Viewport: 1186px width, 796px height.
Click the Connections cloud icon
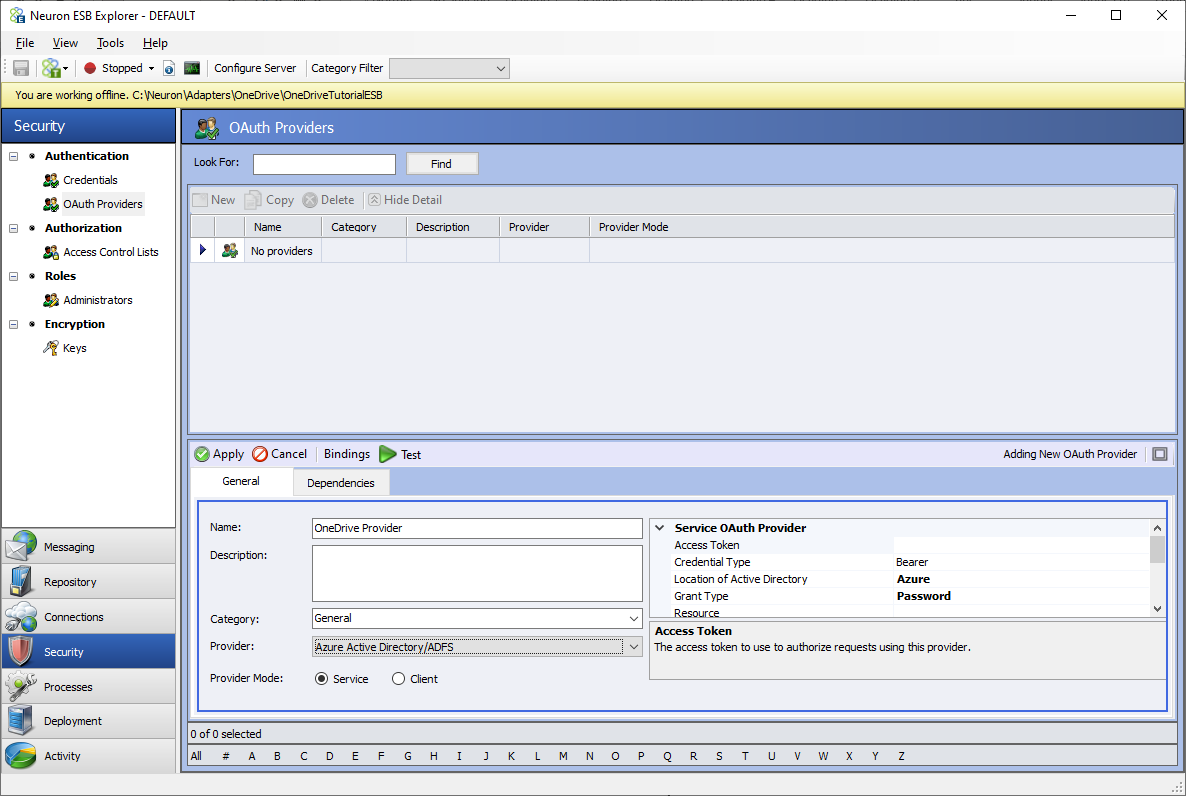pyautogui.click(x=20, y=617)
